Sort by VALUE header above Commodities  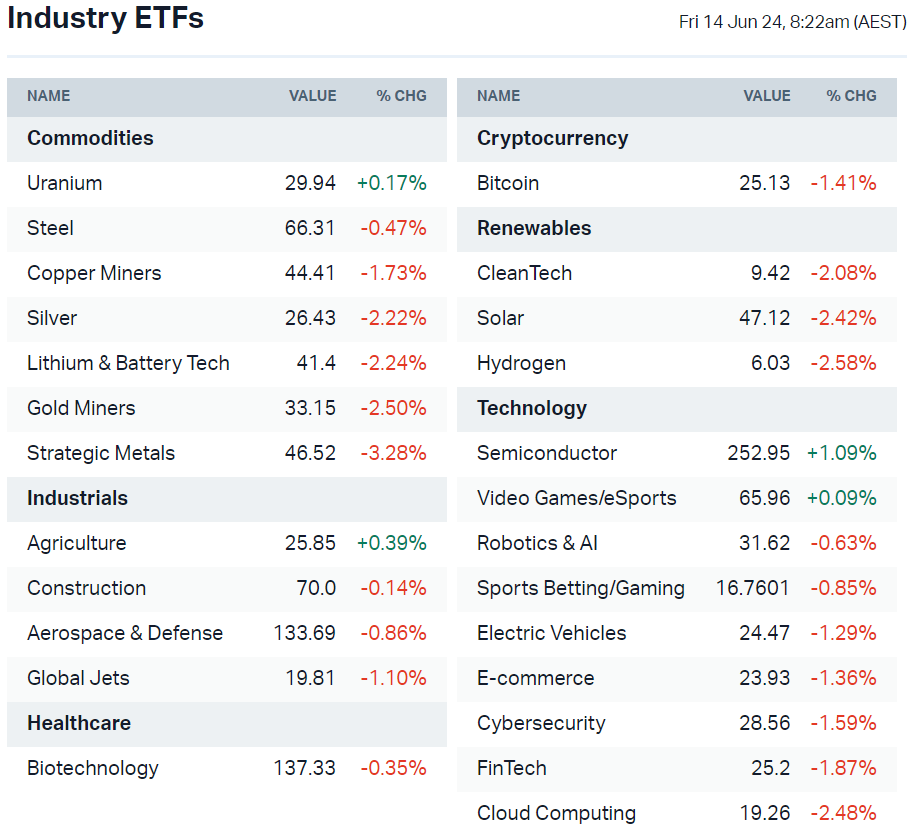(x=312, y=96)
